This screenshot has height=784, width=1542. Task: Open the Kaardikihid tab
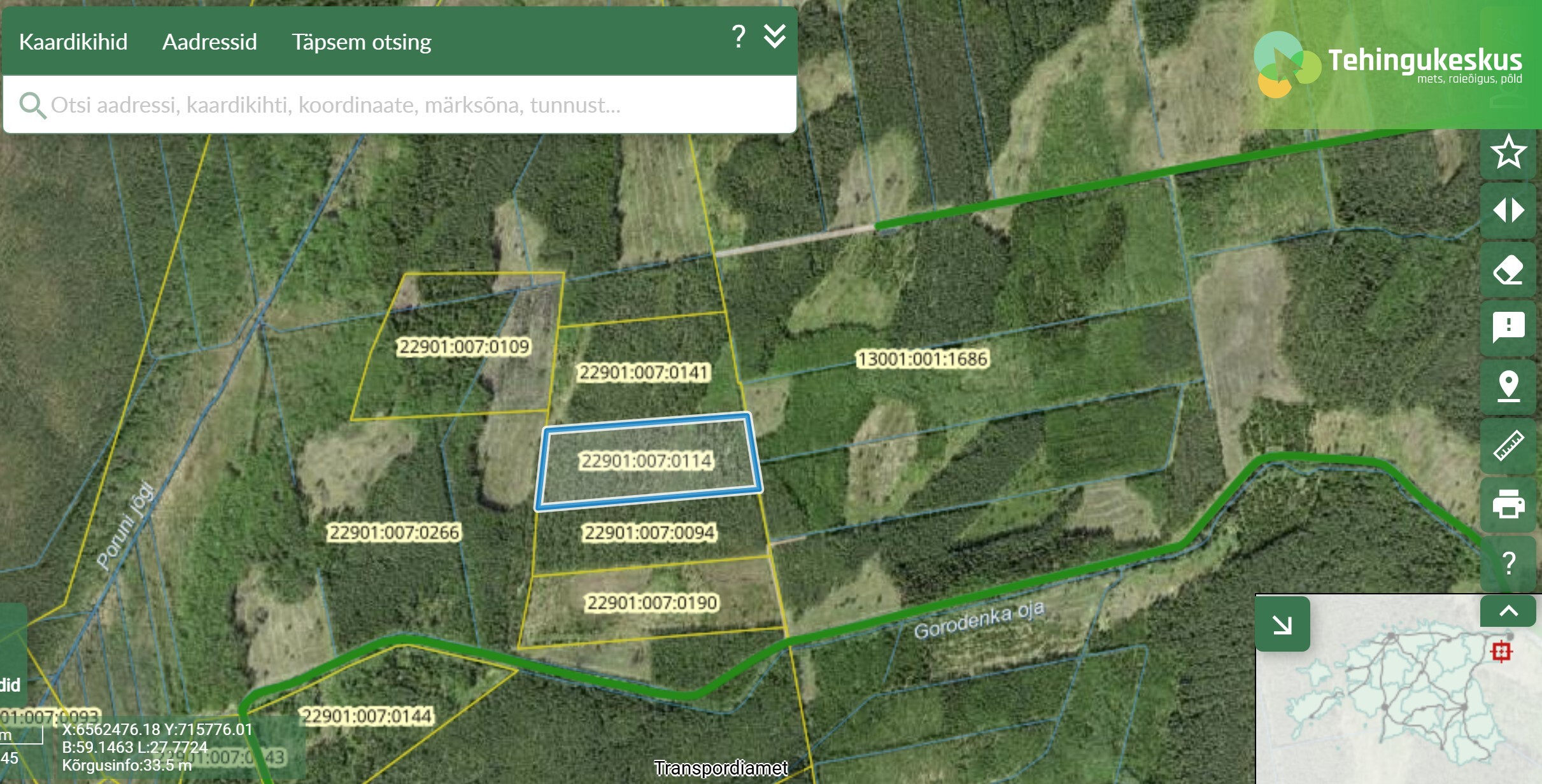(73, 42)
